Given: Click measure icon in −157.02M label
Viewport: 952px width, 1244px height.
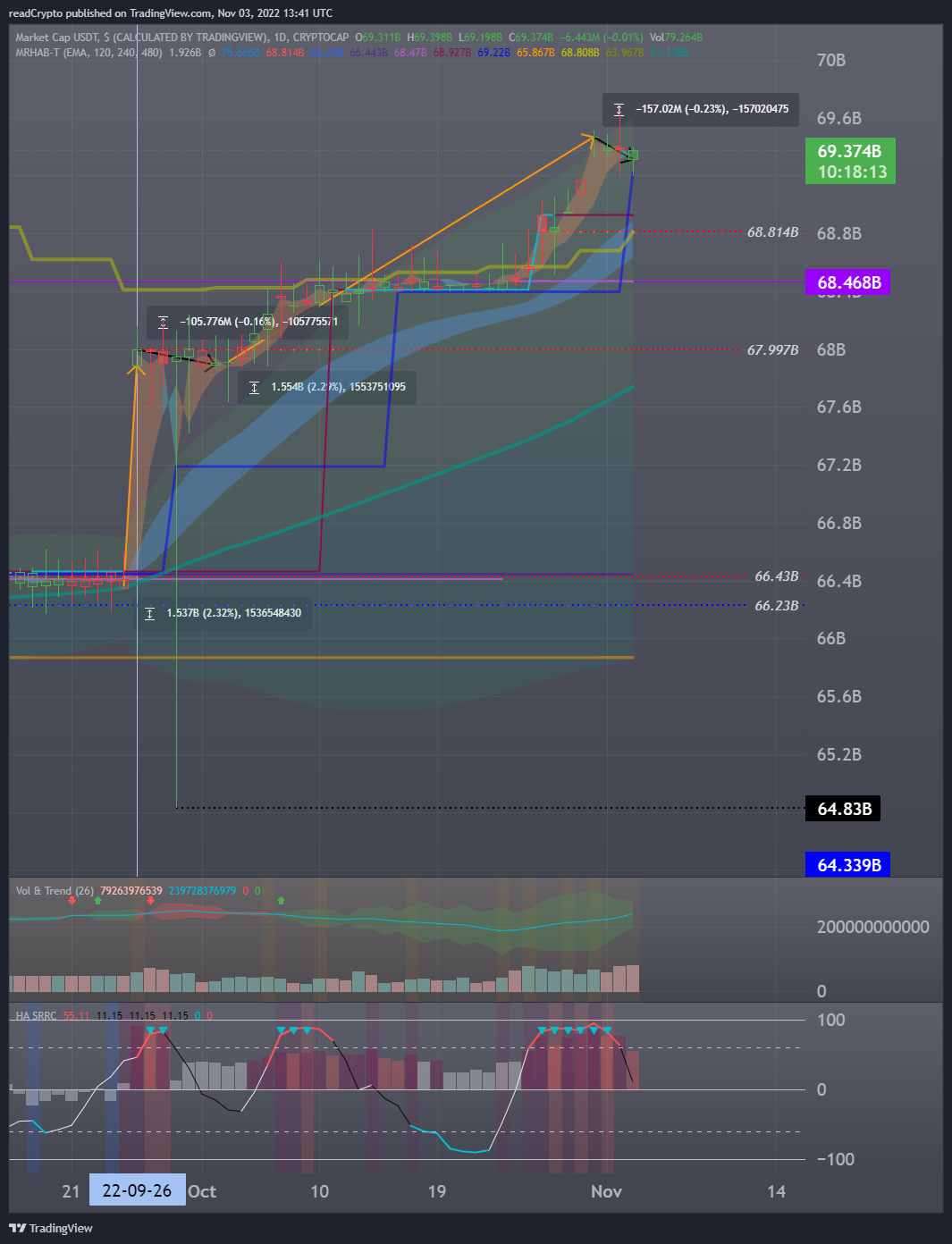Looking at the screenshot, I should click(x=619, y=110).
